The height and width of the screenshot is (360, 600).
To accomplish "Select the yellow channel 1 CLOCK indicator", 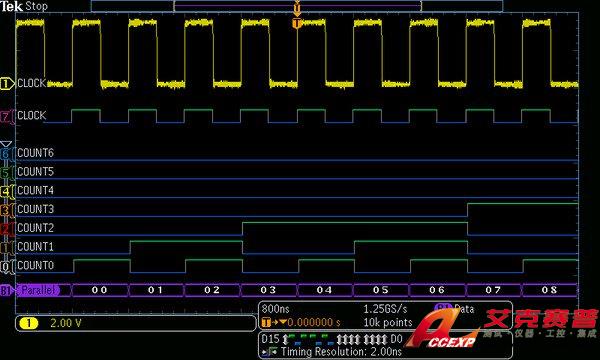I will point(7,83).
